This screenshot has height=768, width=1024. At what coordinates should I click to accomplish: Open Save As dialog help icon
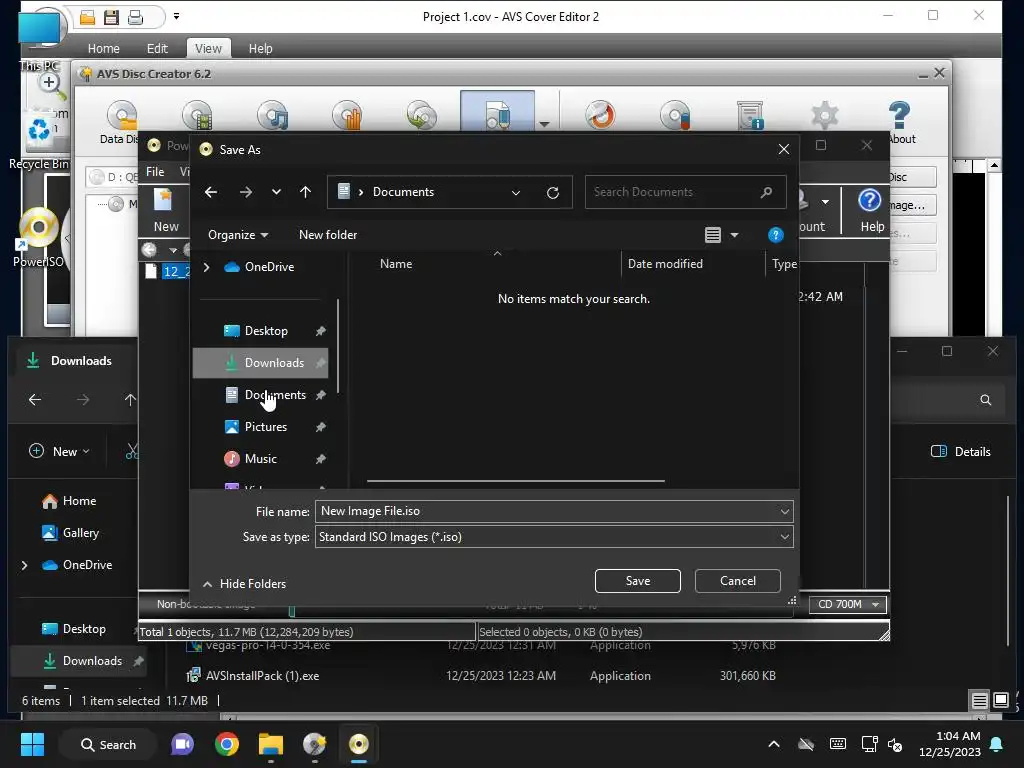pos(775,235)
